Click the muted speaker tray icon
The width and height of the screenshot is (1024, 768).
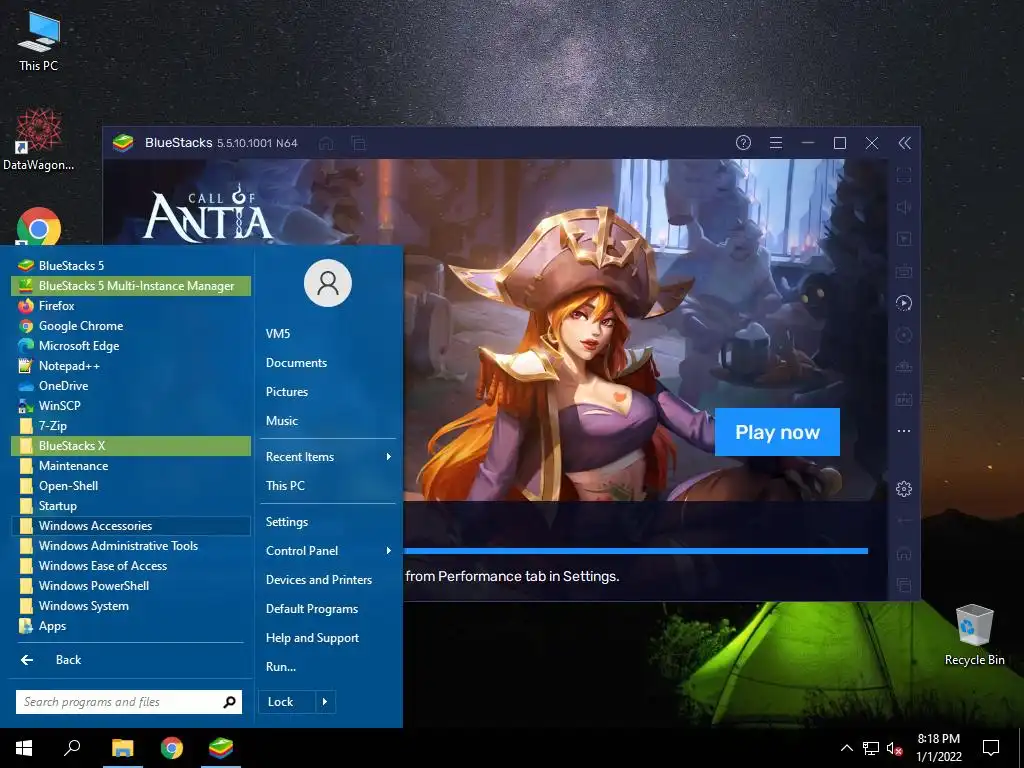point(895,748)
